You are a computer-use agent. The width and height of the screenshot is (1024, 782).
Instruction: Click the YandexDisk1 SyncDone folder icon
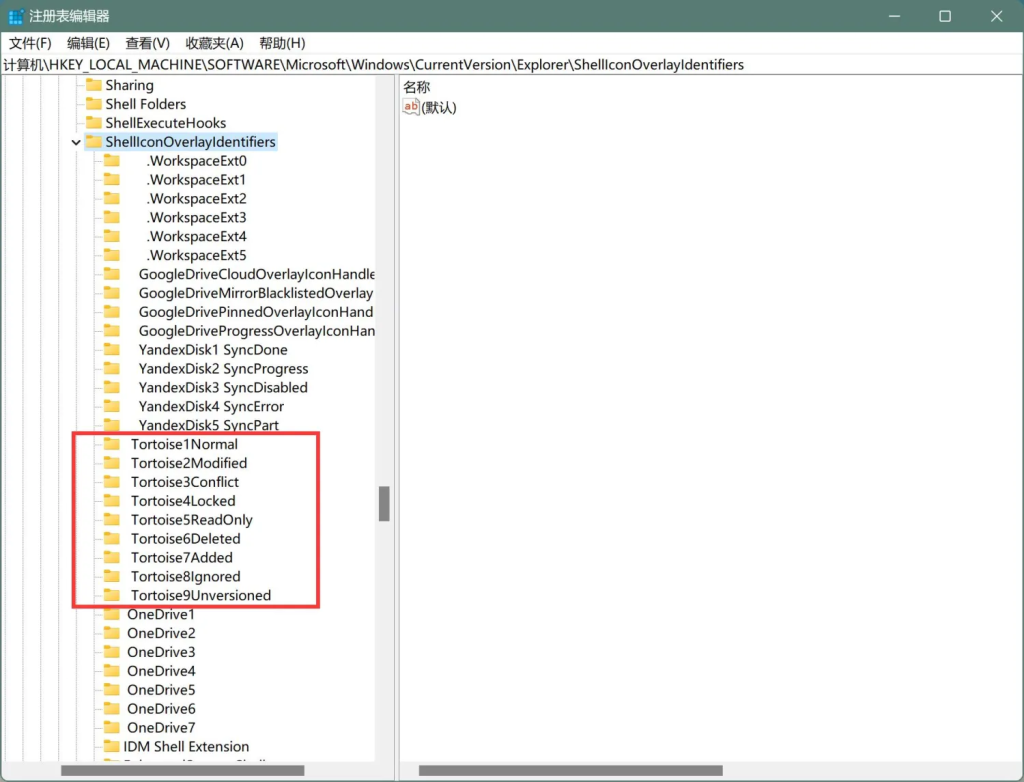tap(112, 350)
